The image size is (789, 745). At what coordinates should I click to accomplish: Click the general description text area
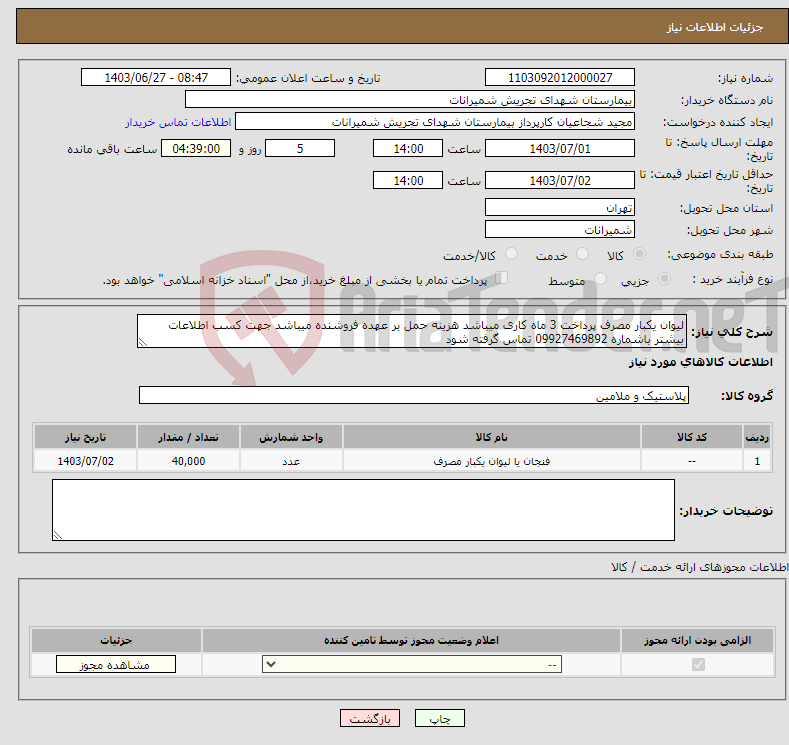pos(412,332)
